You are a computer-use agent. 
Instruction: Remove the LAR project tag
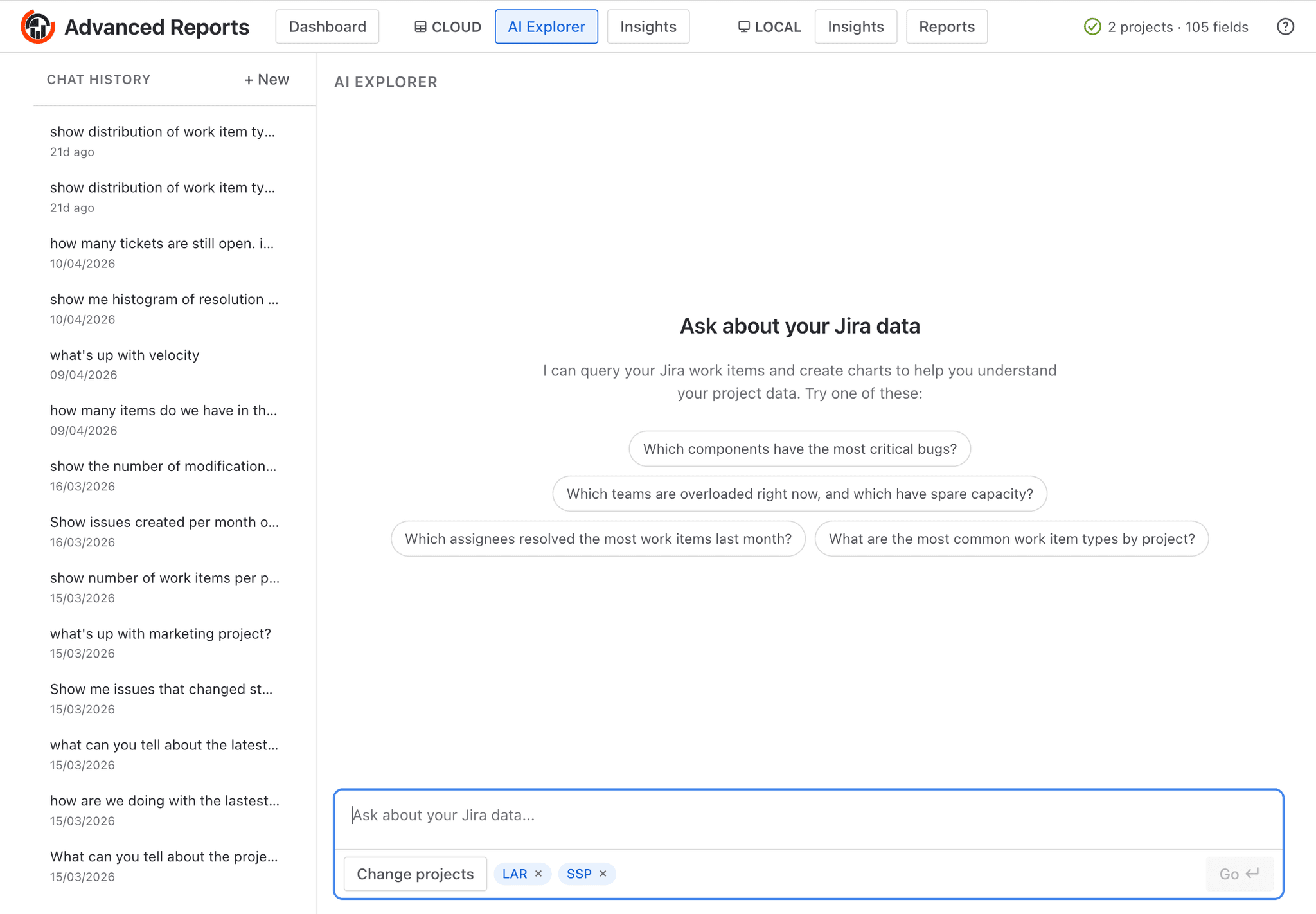pos(538,874)
